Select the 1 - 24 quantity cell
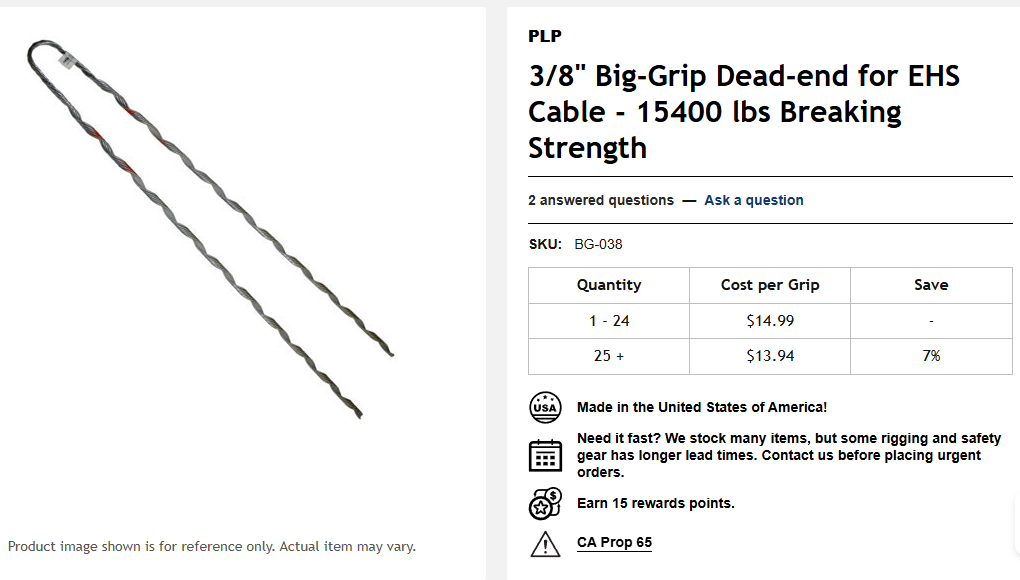This screenshot has height=580, width=1020. (609, 321)
